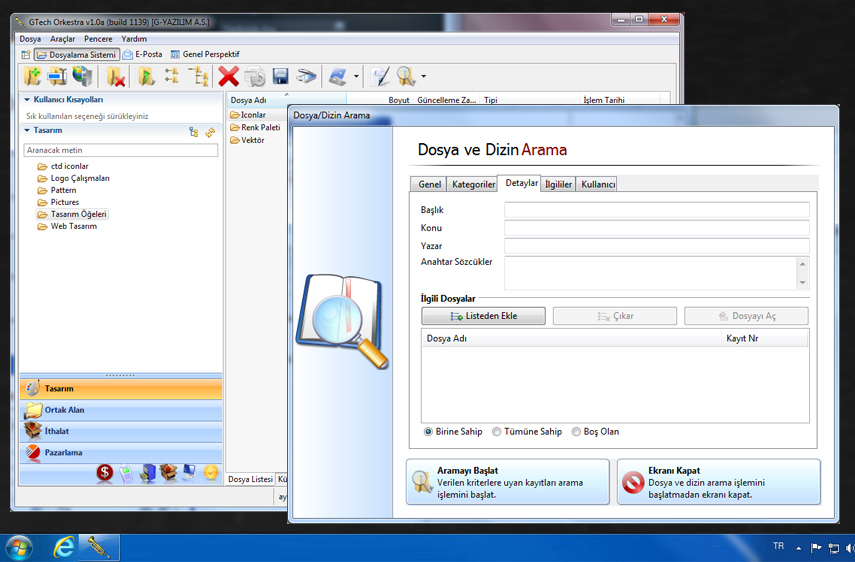Switch to the Kategoriler tab
Screen dimensions: 855x562
click(x=473, y=185)
